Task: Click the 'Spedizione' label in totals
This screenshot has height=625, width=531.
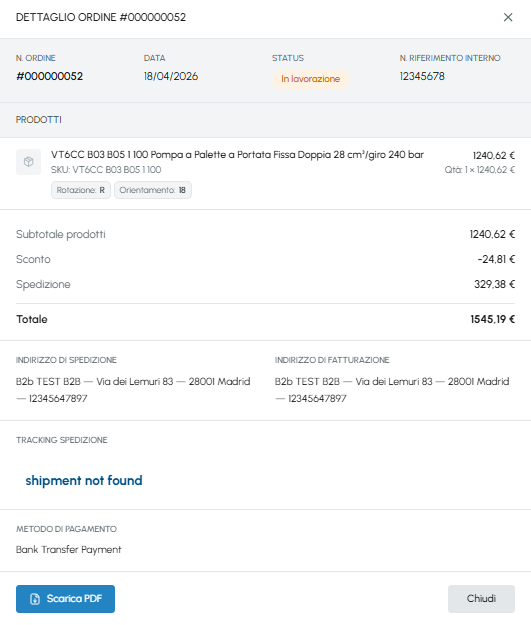Action: click(43, 285)
